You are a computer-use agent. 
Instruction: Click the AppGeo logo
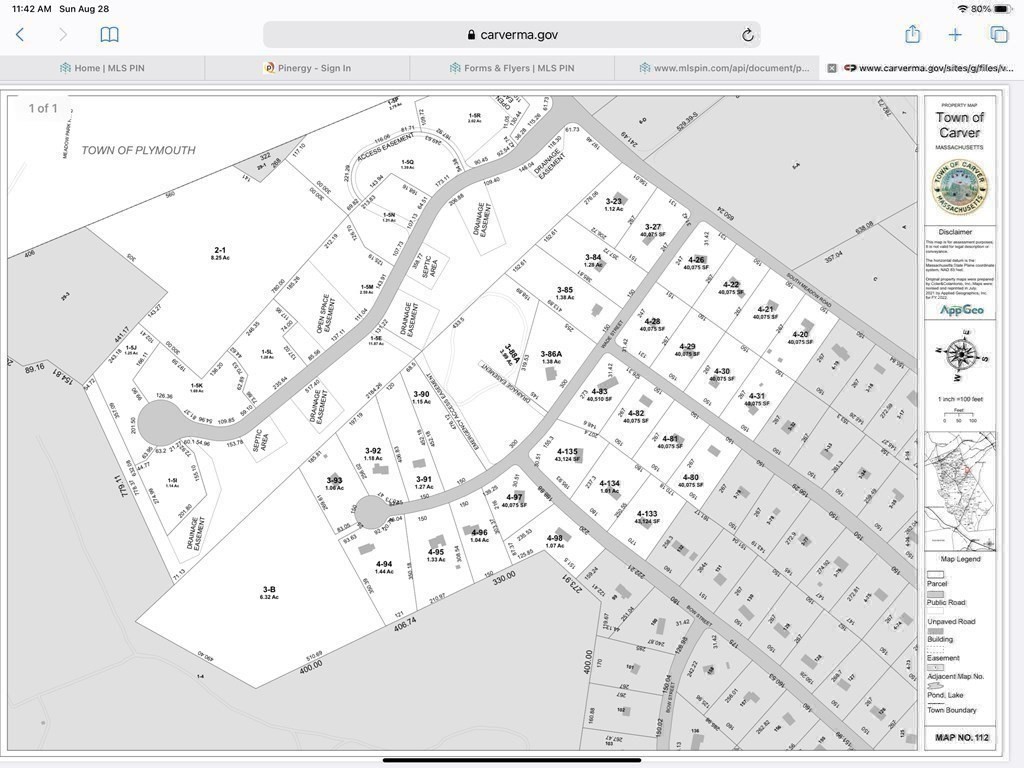click(x=959, y=310)
